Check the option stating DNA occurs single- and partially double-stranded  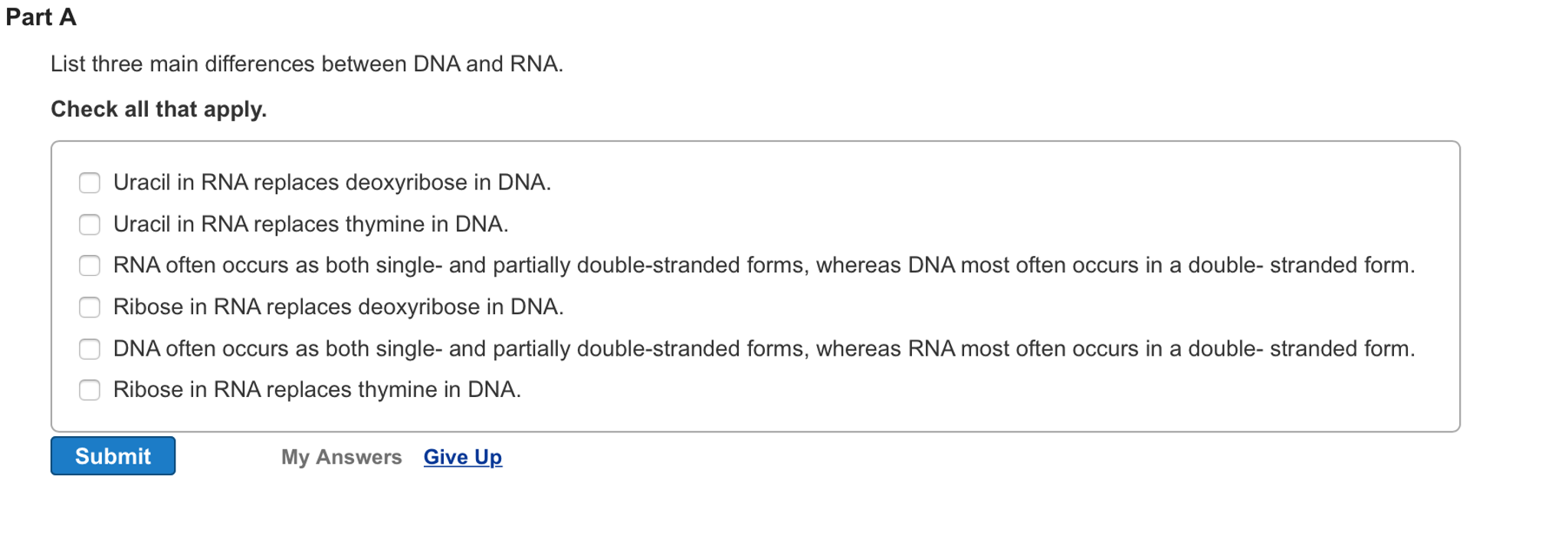tap(90, 349)
